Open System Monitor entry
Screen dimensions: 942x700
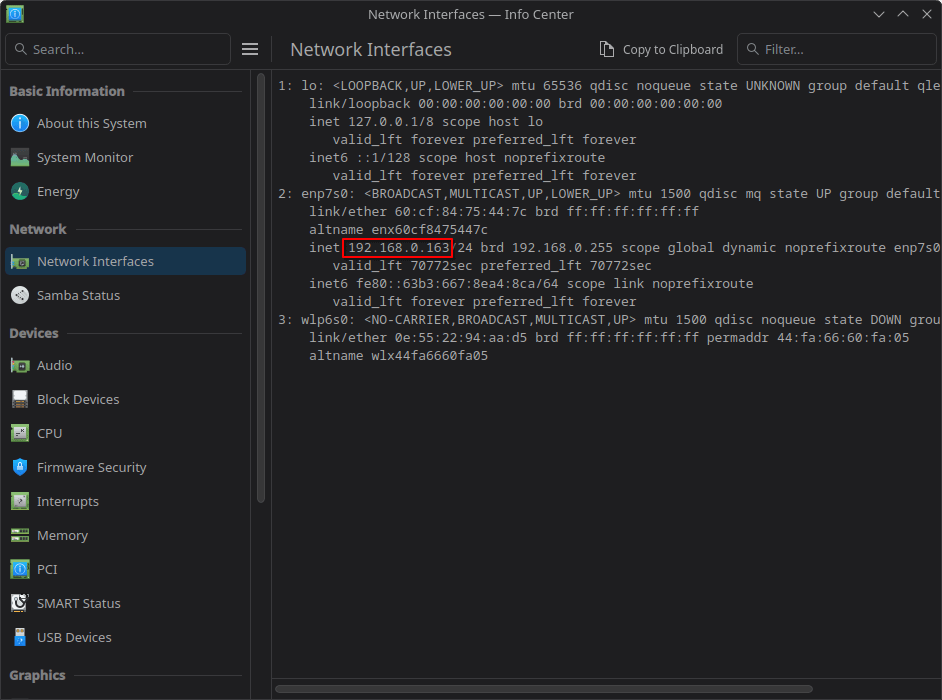[x=126, y=157]
